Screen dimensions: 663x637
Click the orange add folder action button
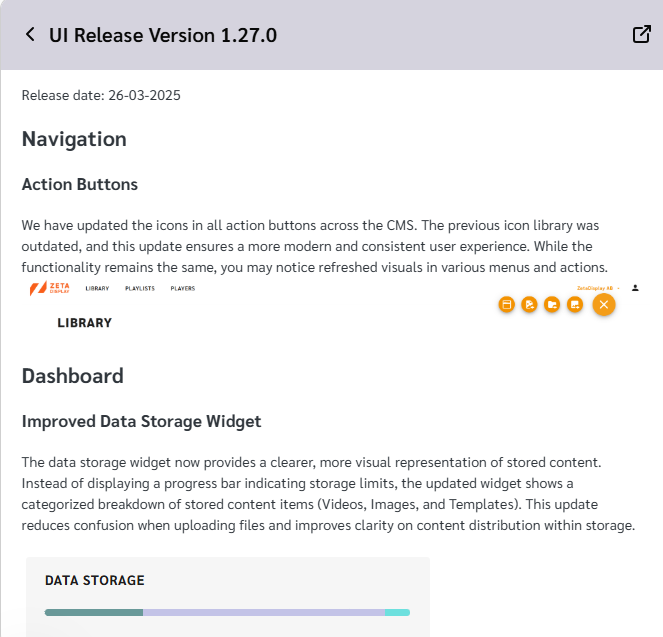pos(552,304)
